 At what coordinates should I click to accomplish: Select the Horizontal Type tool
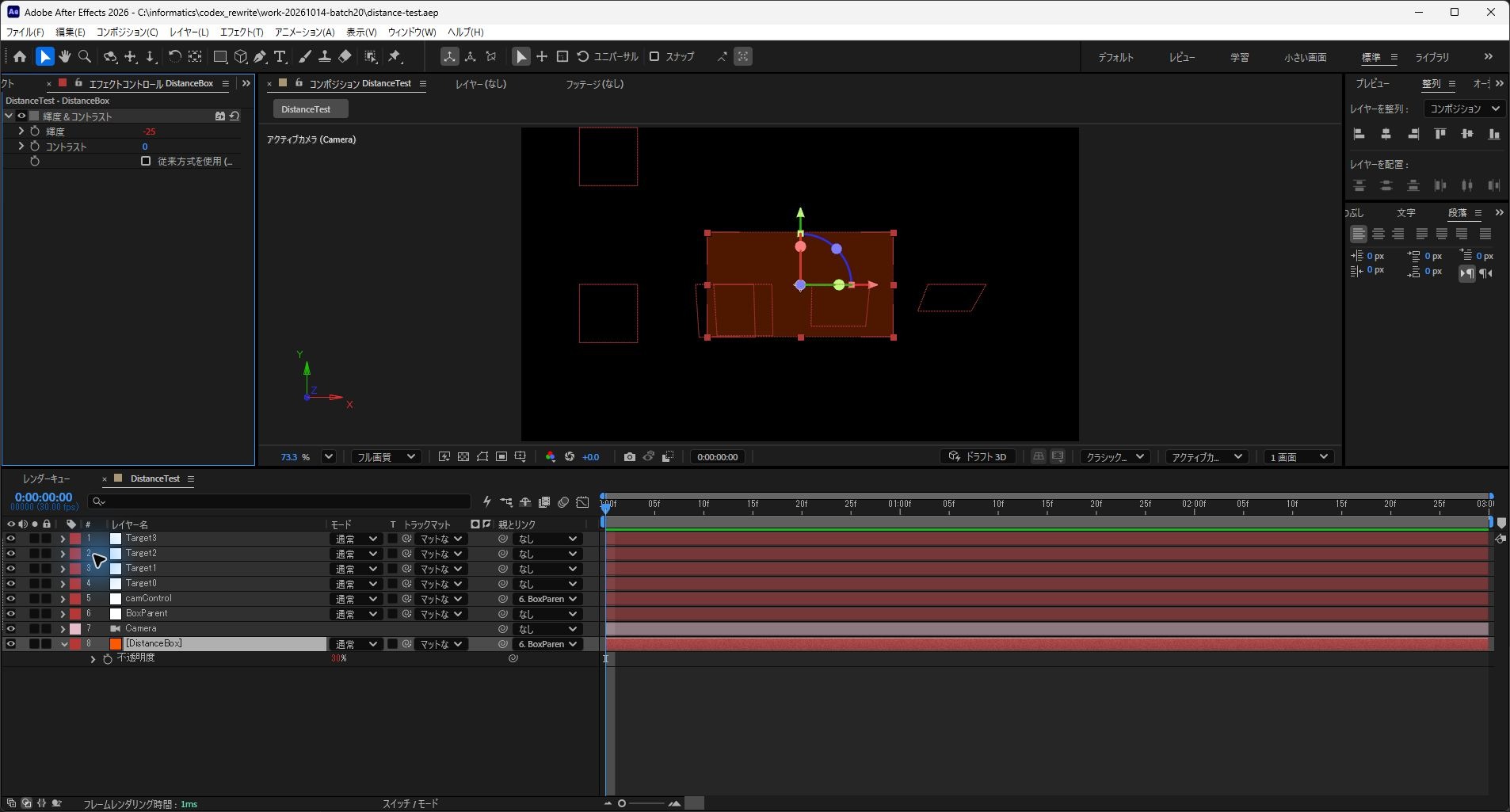point(280,56)
